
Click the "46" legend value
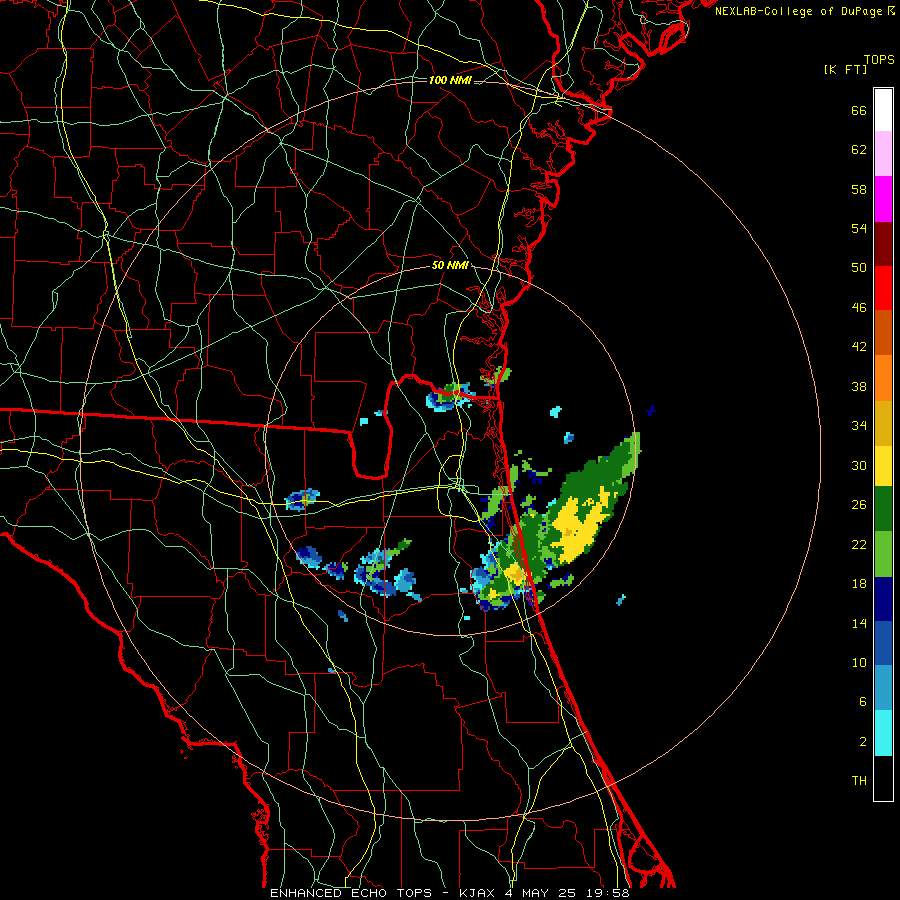tap(859, 308)
